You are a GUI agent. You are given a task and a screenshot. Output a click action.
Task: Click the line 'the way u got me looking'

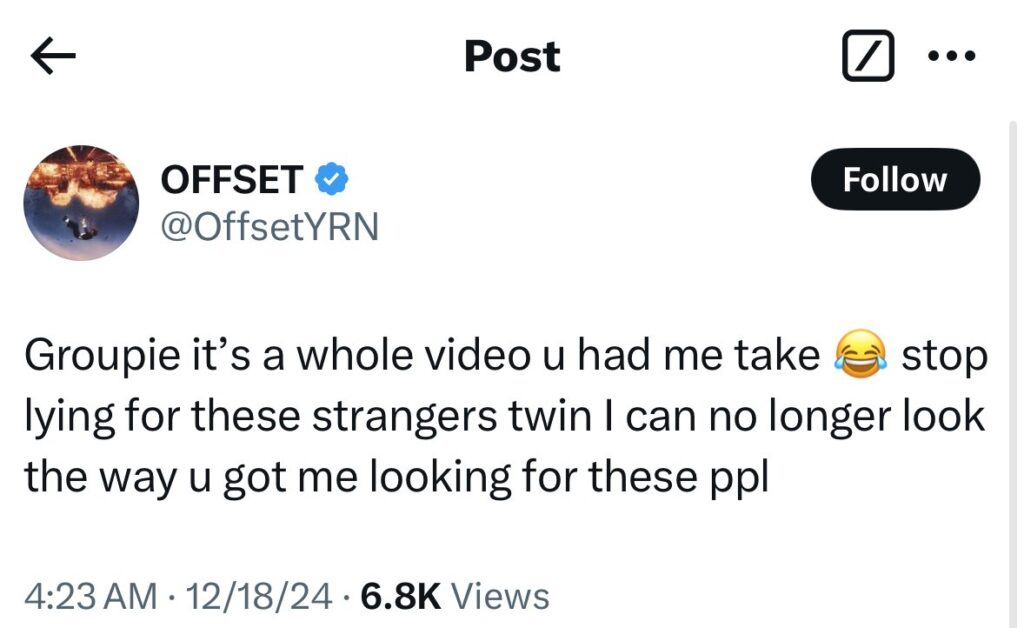[268, 477]
